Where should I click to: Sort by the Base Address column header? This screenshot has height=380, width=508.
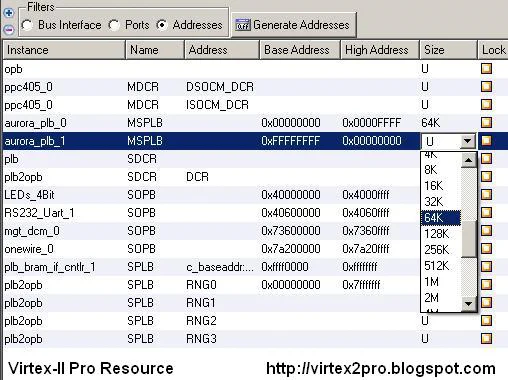click(300, 50)
